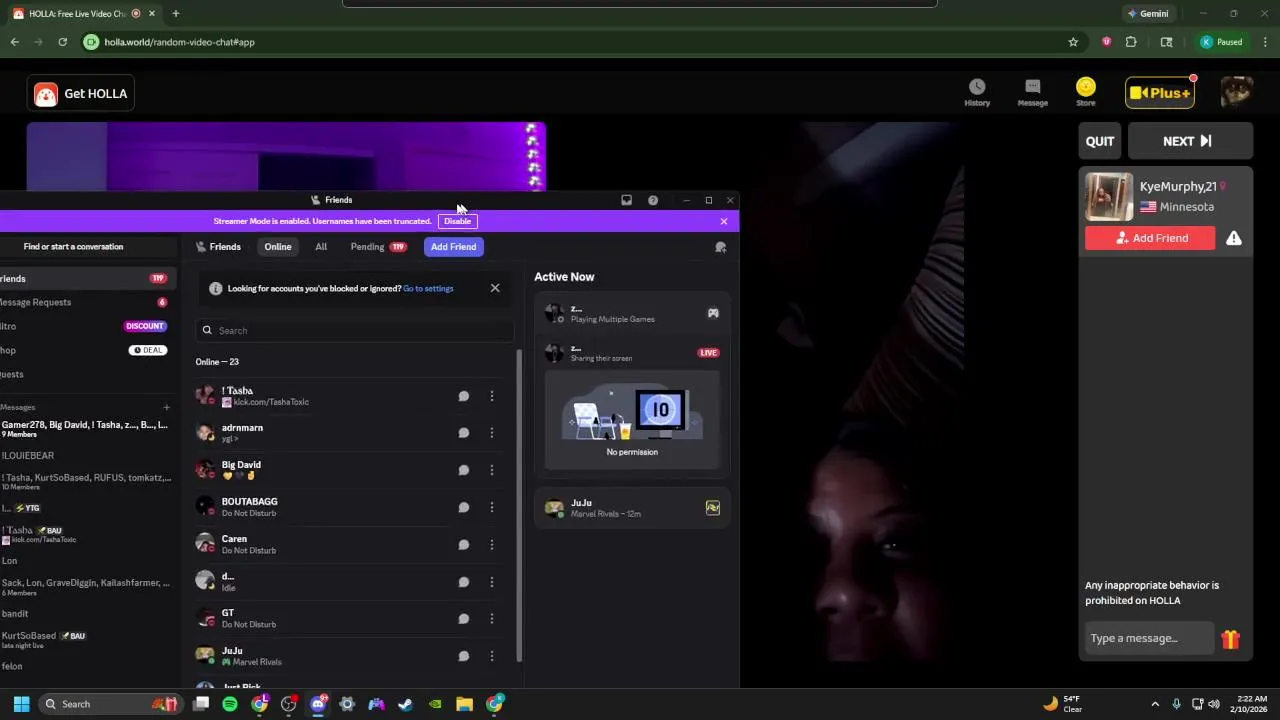Open more options for BOUTABAGG
The width and height of the screenshot is (1280, 720).
492,507
